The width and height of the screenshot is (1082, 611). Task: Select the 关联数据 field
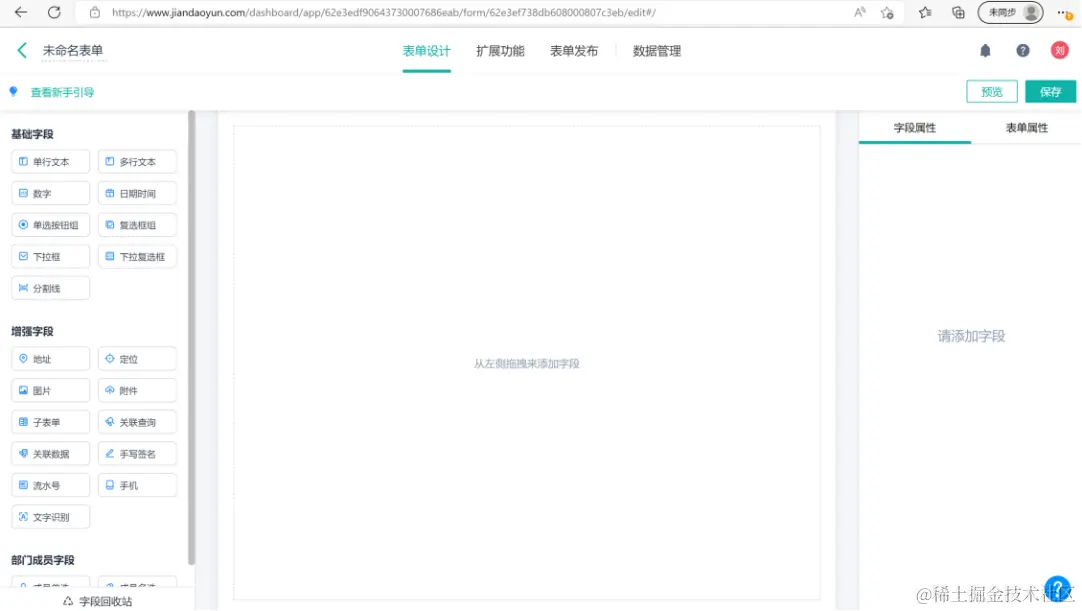pos(50,454)
